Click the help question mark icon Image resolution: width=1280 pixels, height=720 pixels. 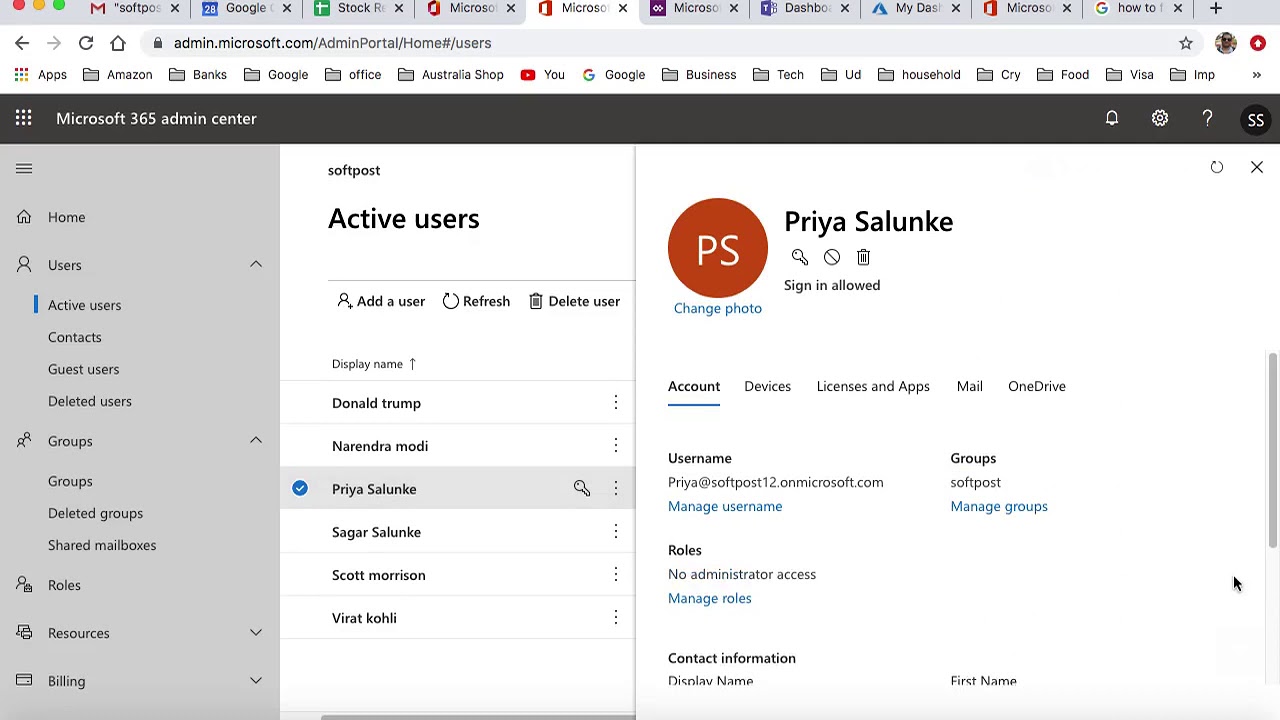tap(1208, 118)
